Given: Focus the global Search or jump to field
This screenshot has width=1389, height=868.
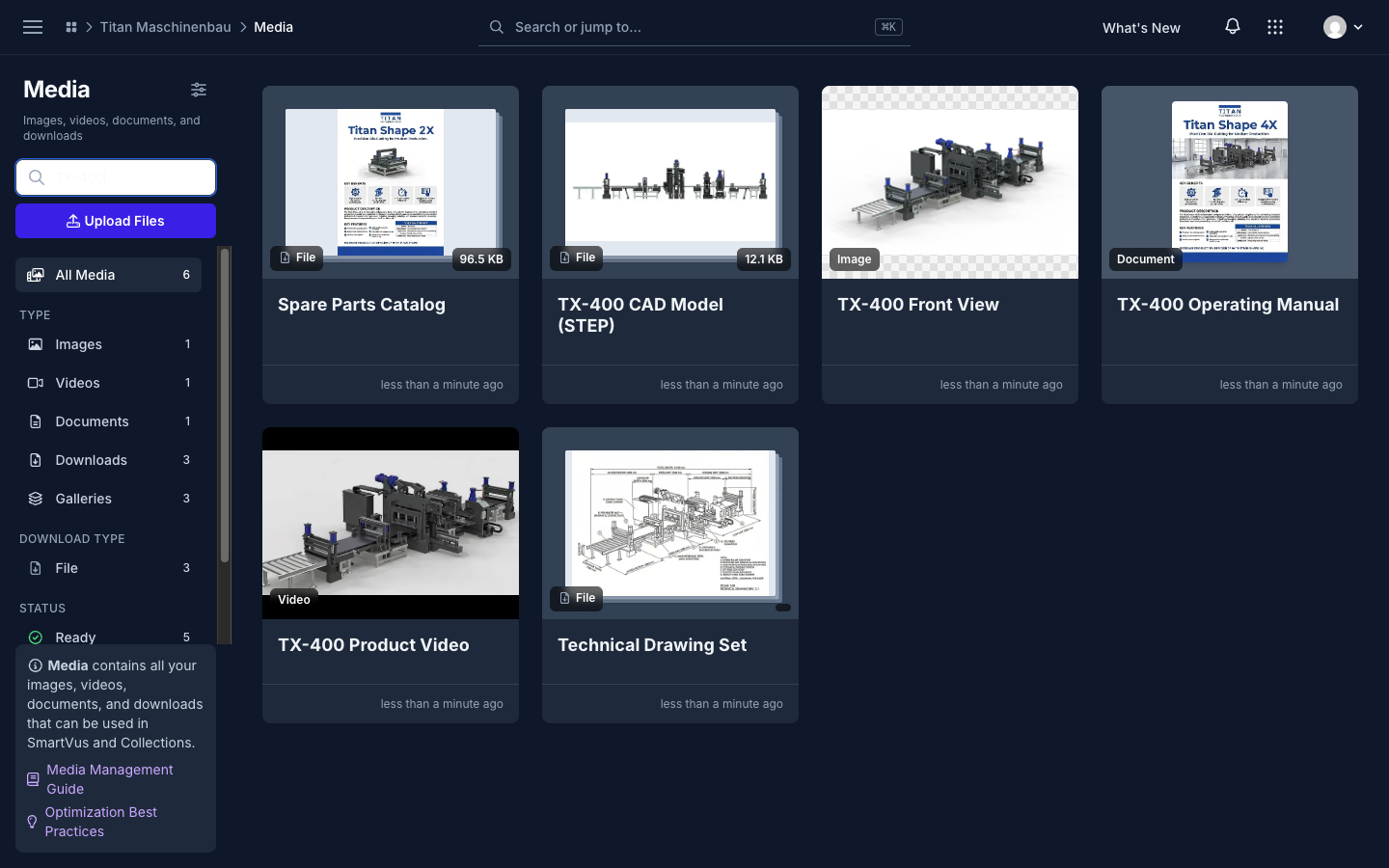Looking at the screenshot, I should (x=694, y=27).
